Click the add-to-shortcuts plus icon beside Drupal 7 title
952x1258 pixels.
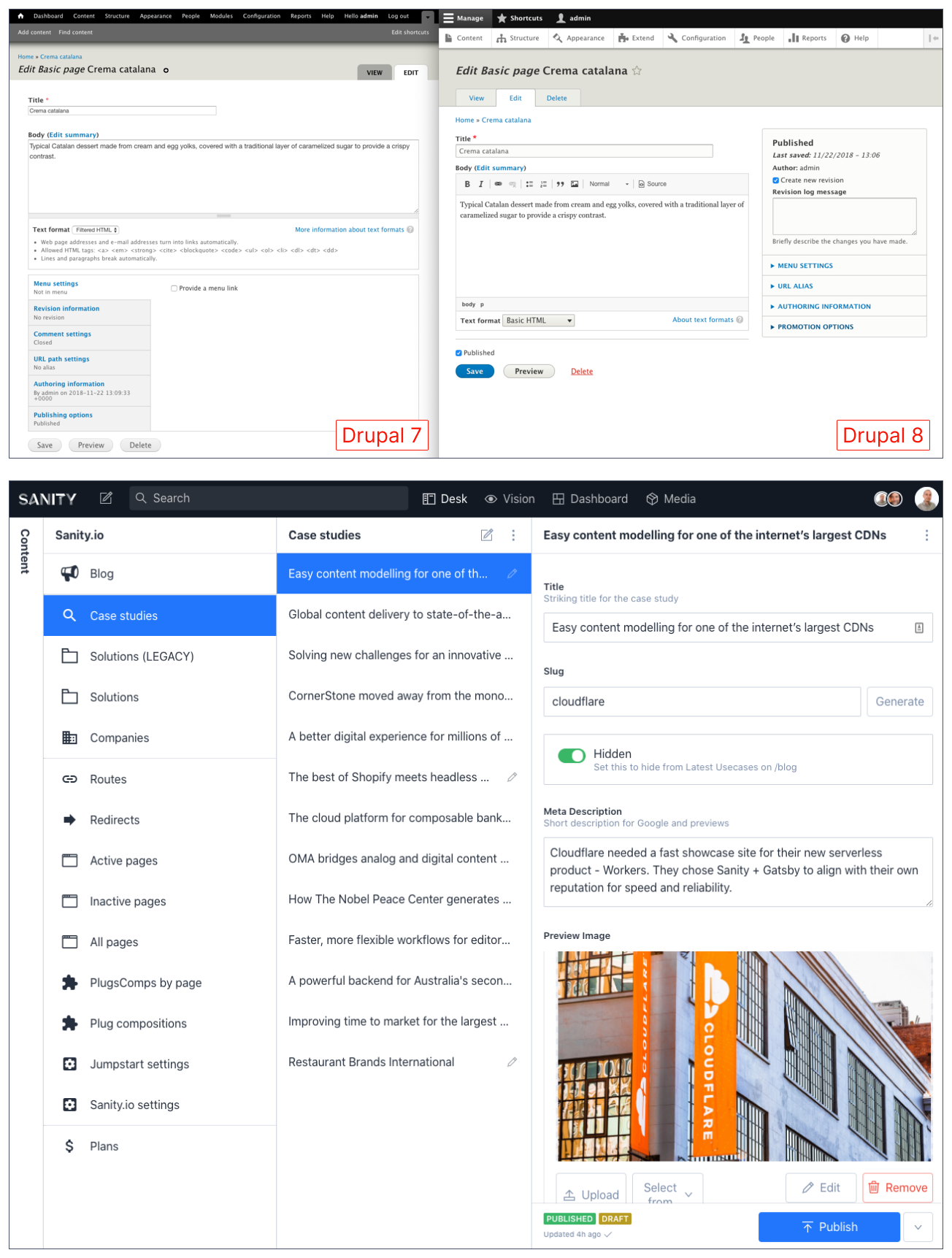[166, 70]
